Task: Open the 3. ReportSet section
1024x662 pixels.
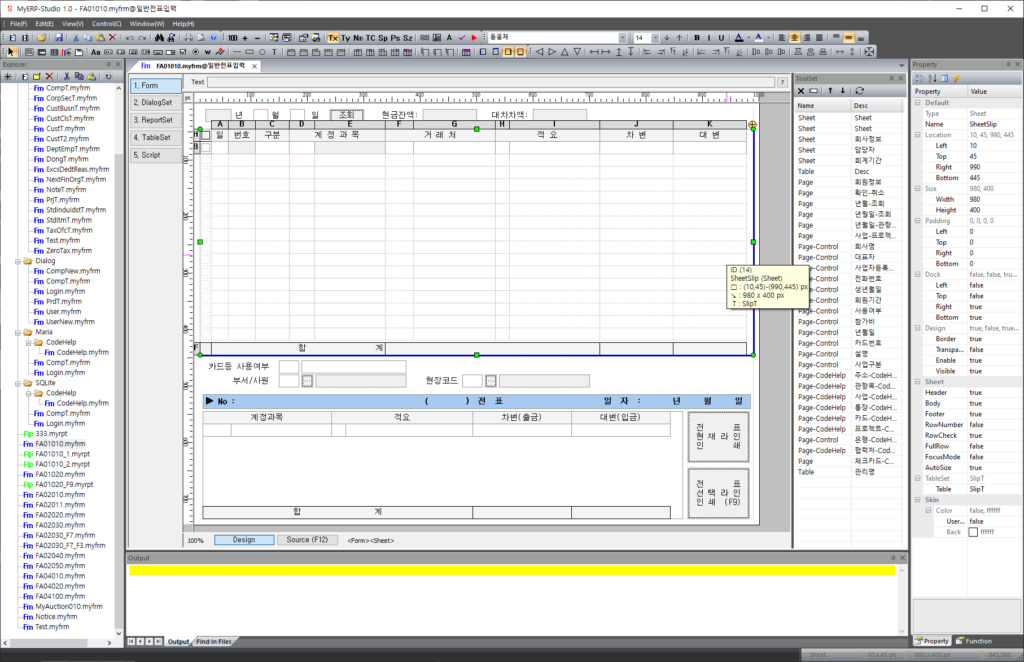Action: click(156, 121)
